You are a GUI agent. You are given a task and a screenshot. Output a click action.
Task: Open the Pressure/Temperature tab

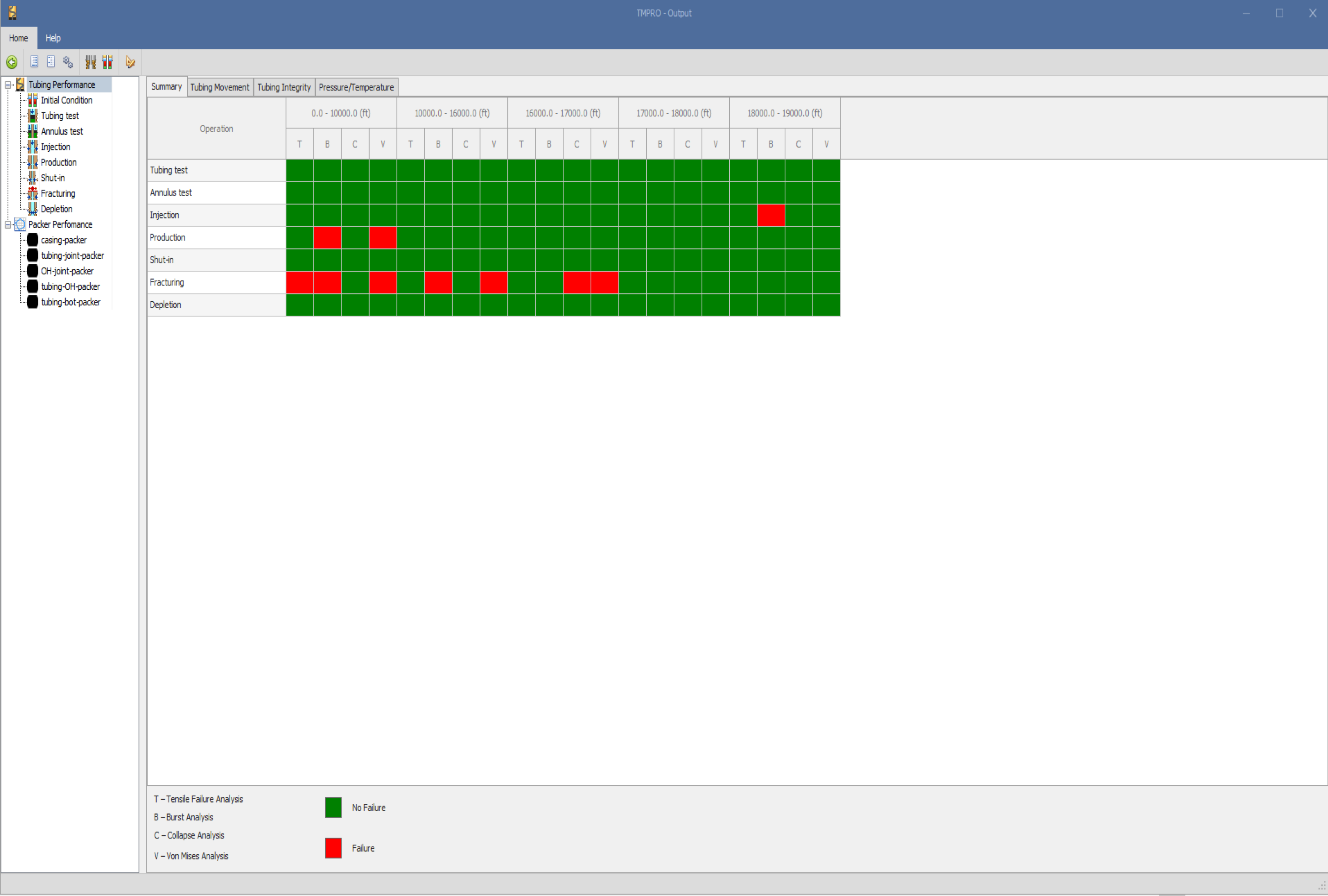356,87
